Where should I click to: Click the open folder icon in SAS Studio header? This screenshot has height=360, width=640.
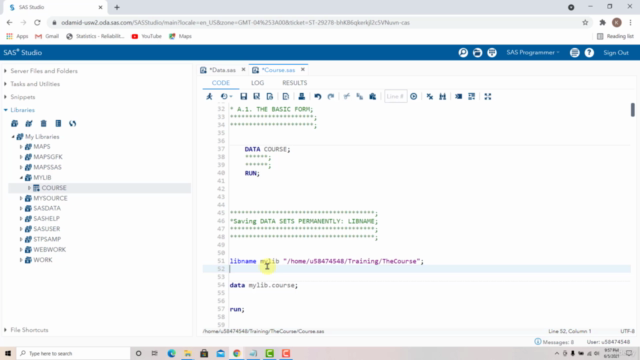(477, 53)
